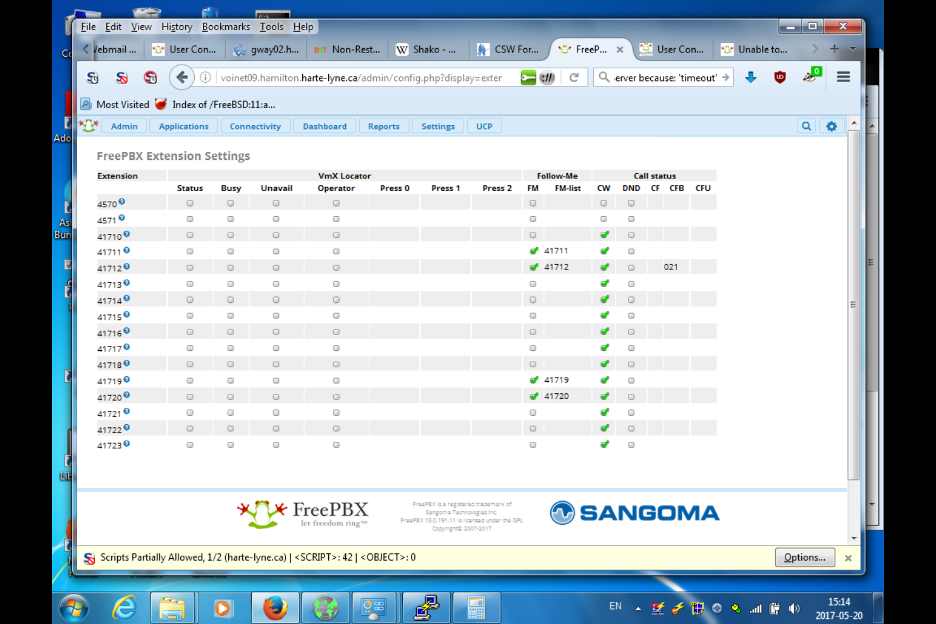Click inside the browser address bar
This screenshot has height=624, width=936.
pos(350,77)
